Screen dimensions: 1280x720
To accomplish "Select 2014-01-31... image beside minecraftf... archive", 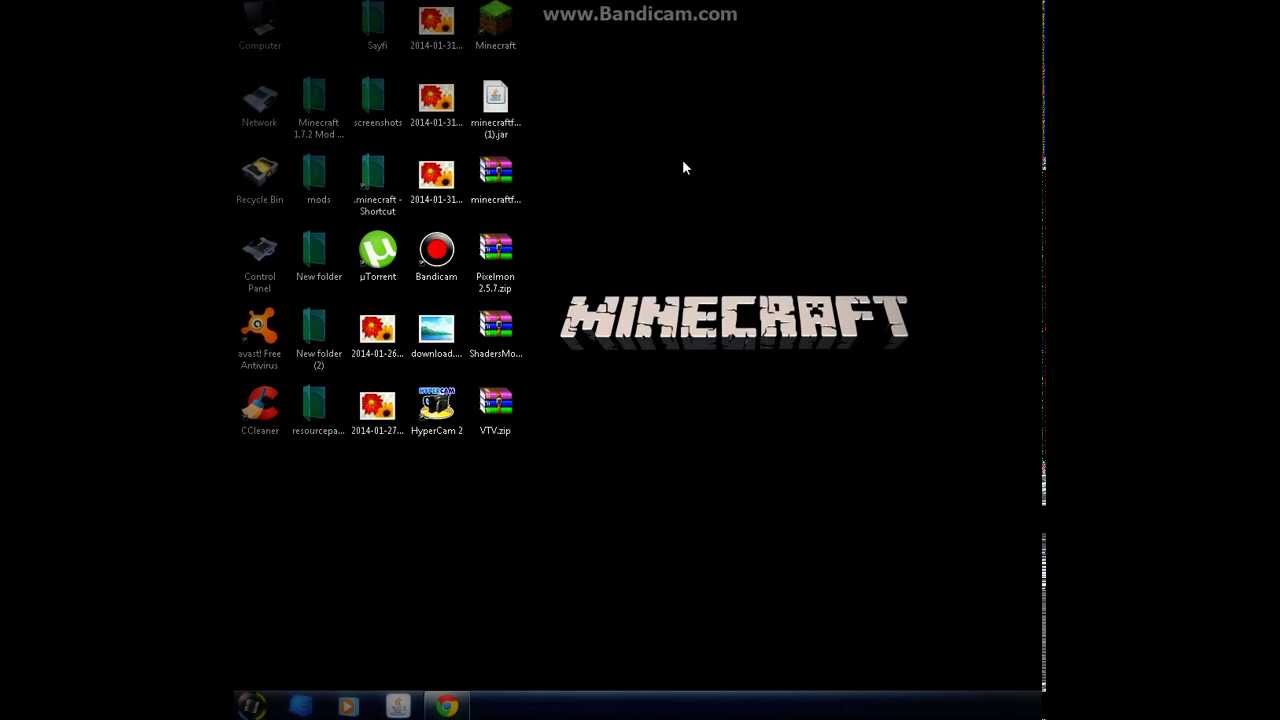I will coord(436,180).
